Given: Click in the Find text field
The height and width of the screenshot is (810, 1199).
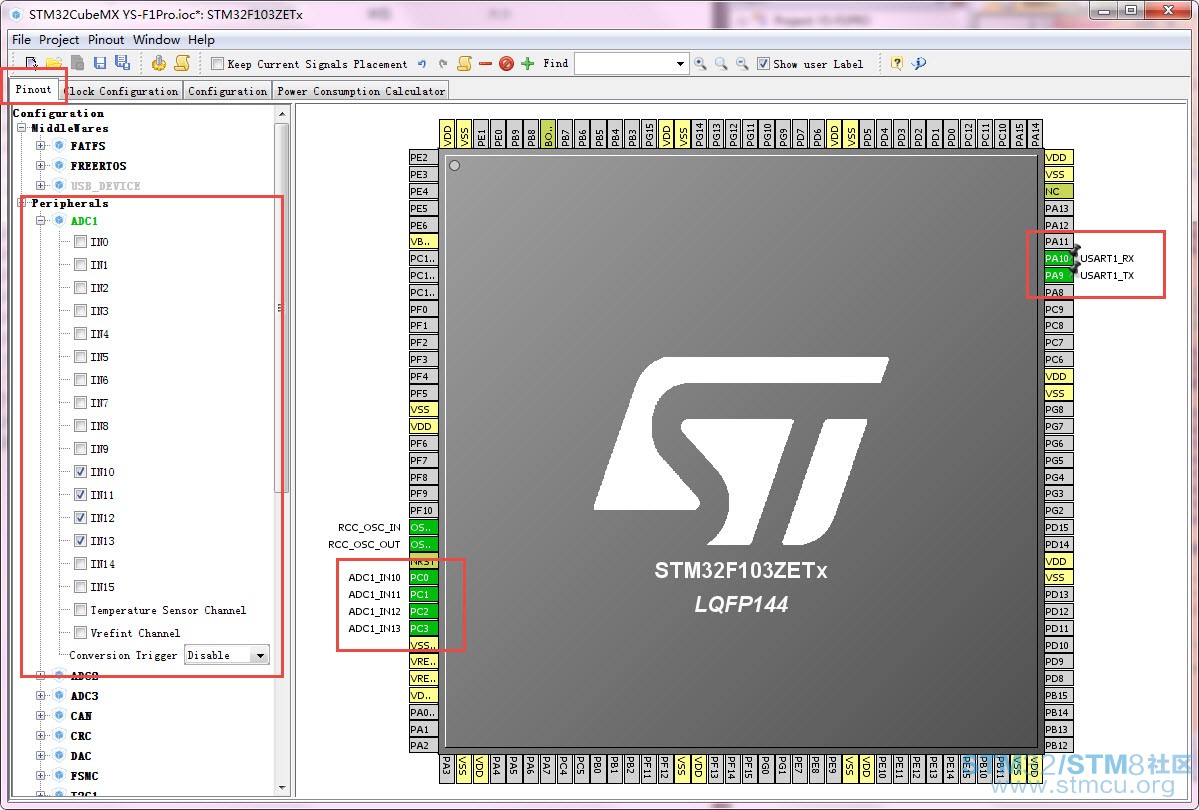Looking at the screenshot, I should click(623, 64).
